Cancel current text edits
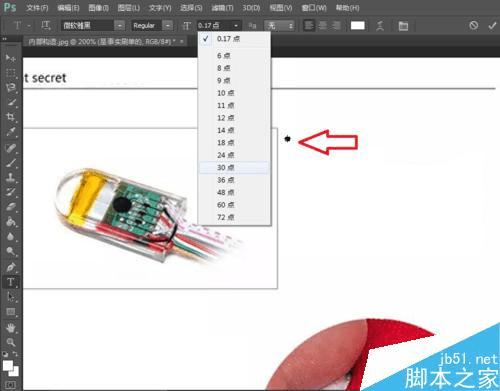500x391 pixels. (473, 25)
